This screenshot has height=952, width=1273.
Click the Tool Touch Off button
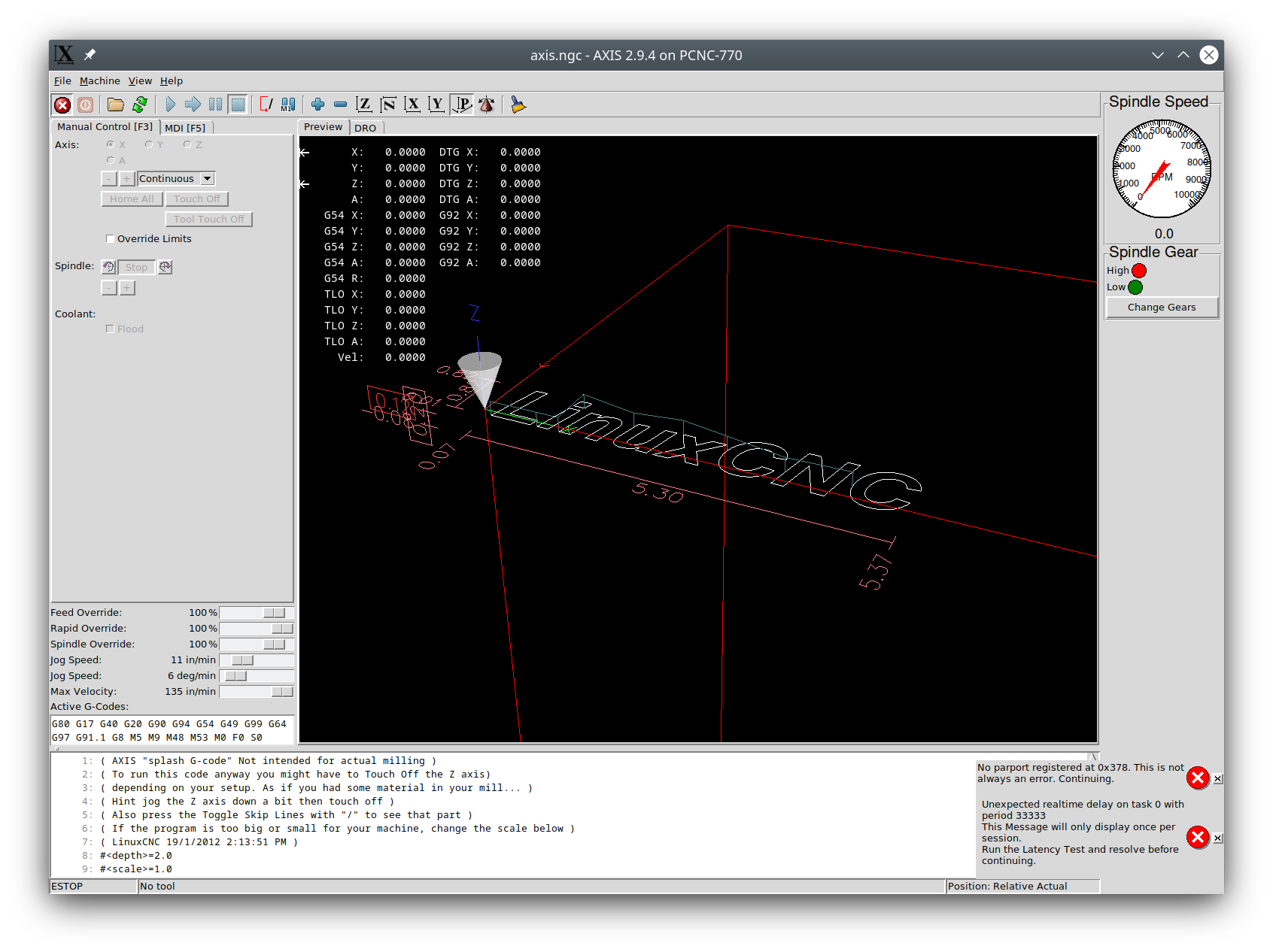click(208, 219)
